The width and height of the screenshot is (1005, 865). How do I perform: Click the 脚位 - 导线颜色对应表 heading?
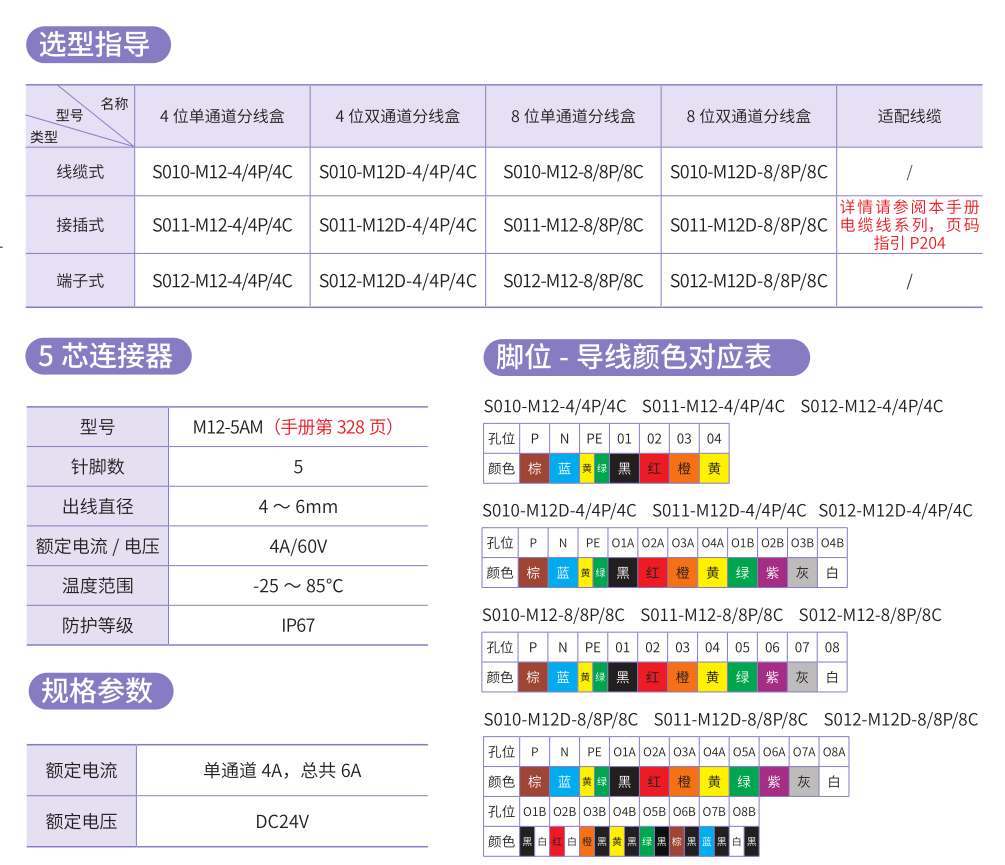647,357
